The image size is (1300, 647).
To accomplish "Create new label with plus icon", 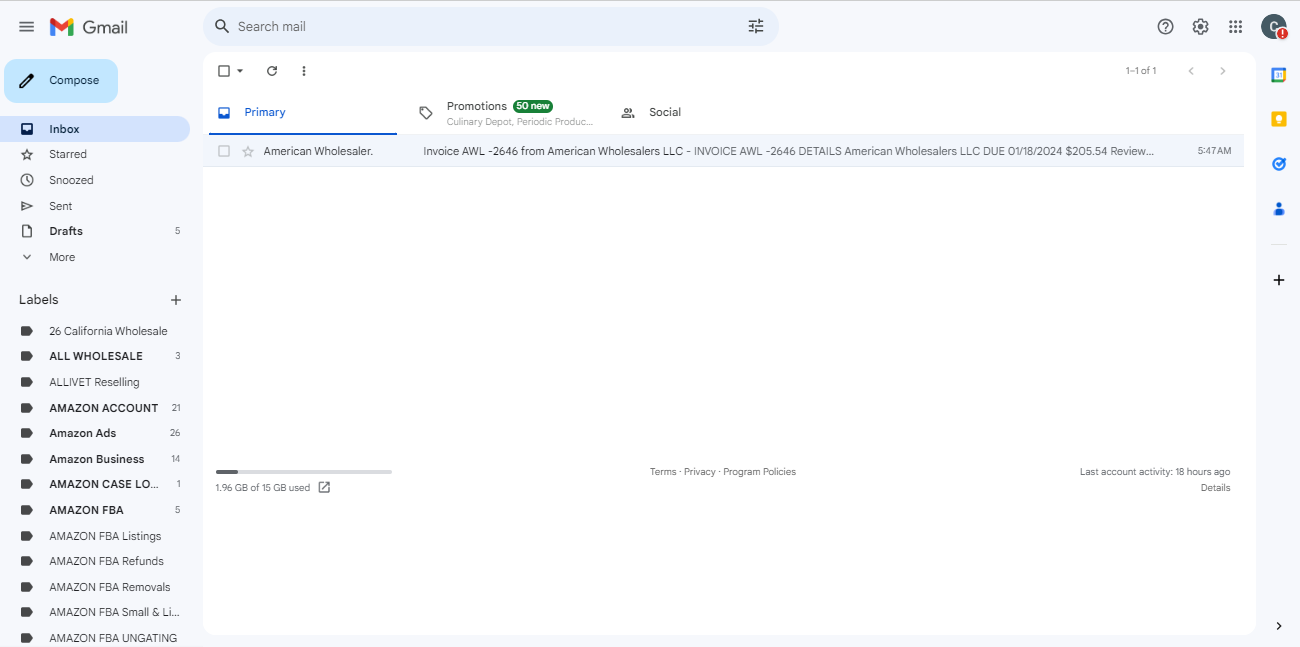I will point(176,300).
